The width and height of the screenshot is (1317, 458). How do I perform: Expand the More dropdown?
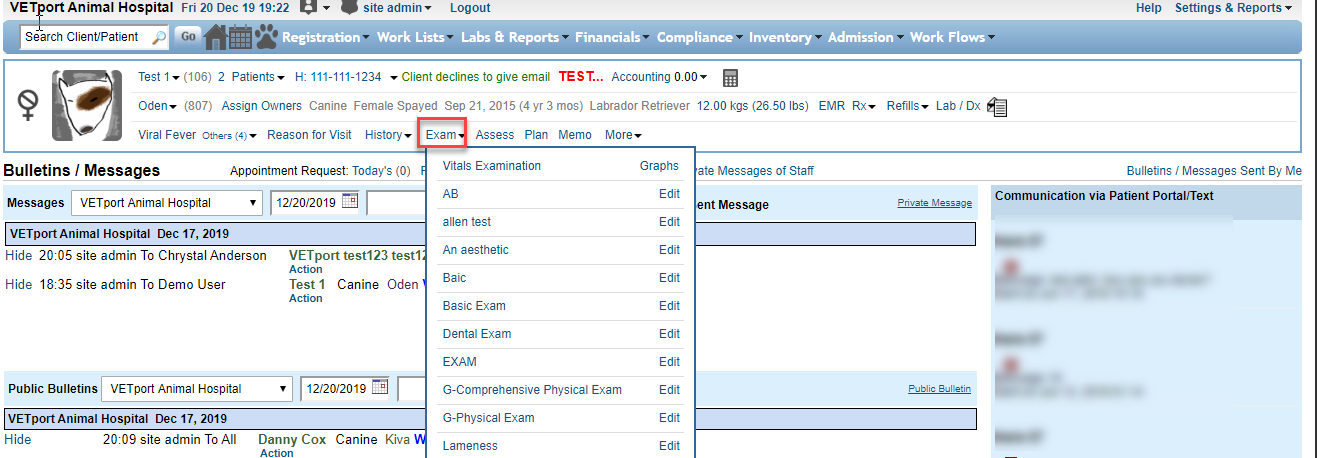click(624, 135)
